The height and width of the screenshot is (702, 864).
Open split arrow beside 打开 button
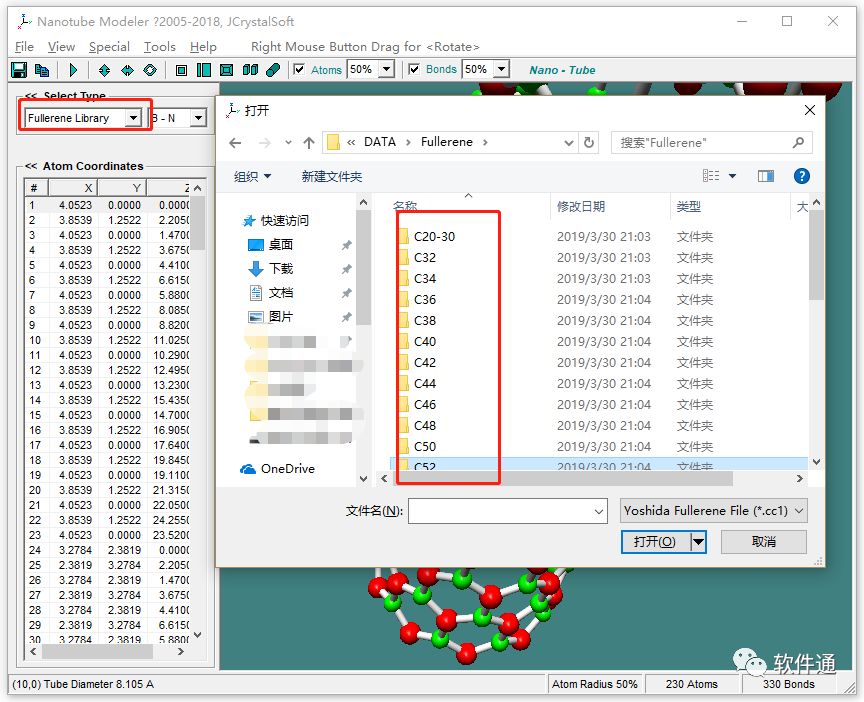699,542
